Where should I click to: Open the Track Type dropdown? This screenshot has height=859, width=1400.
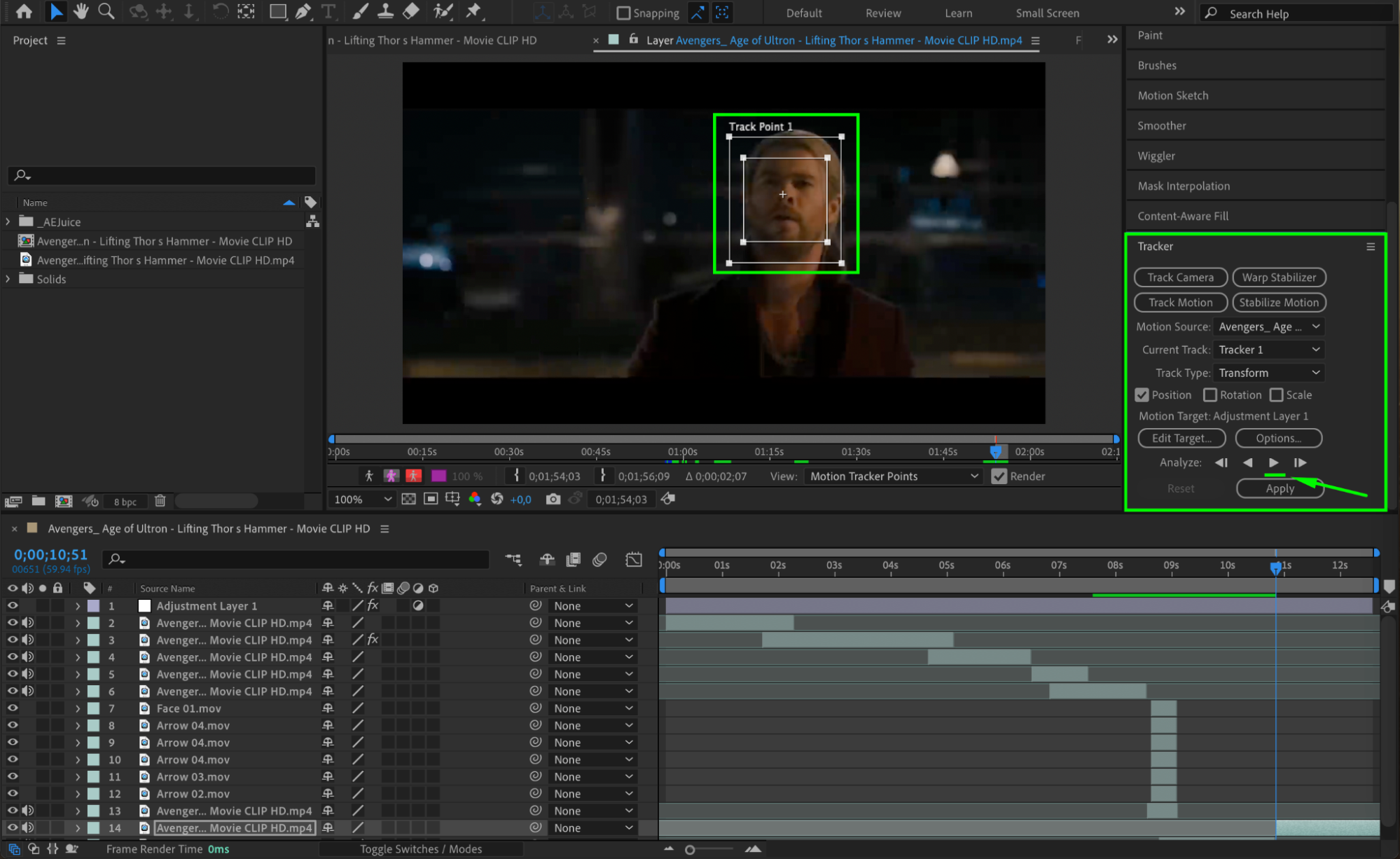click(x=1268, y=373)
